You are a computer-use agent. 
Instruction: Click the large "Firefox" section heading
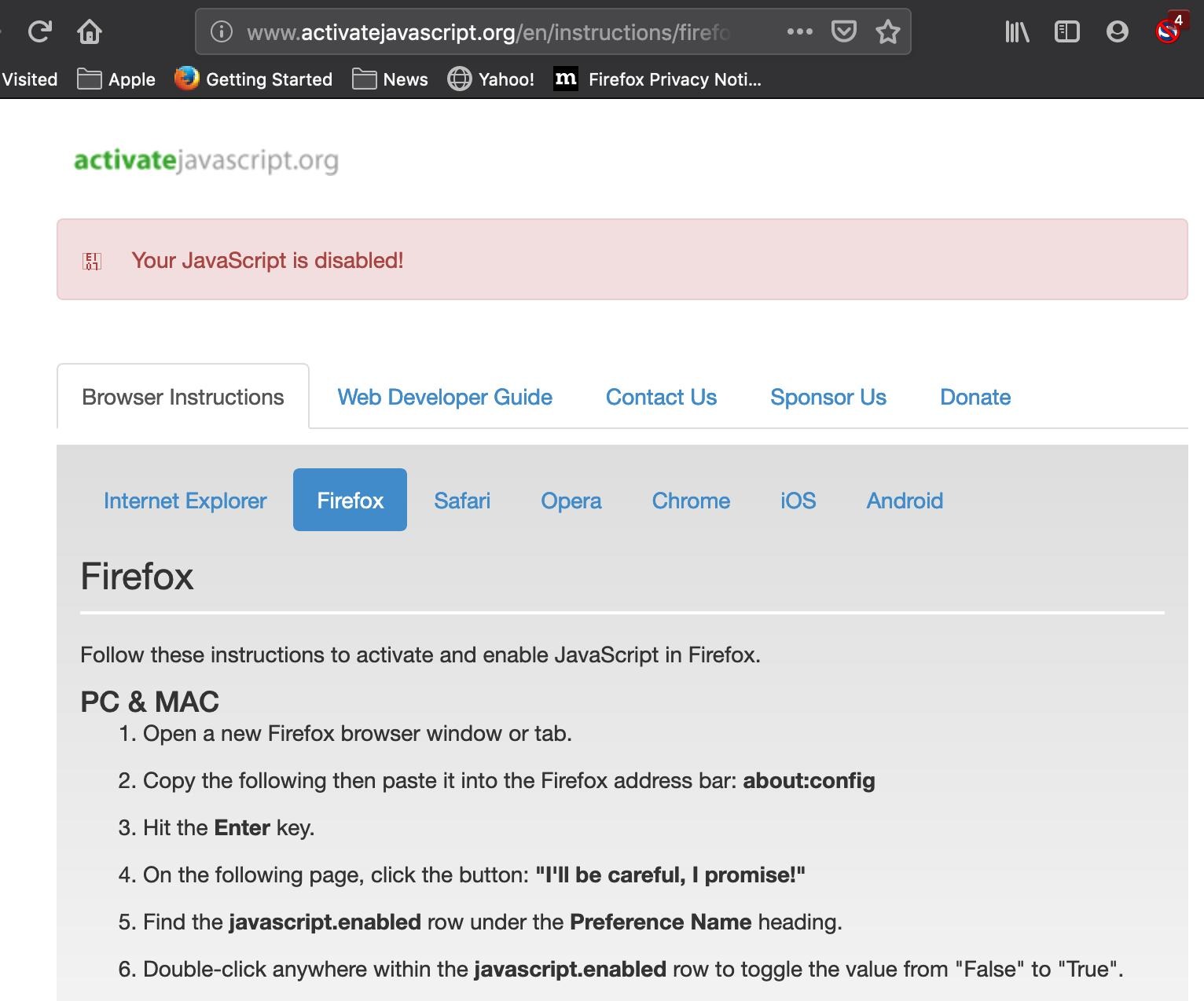pos(137,577)
